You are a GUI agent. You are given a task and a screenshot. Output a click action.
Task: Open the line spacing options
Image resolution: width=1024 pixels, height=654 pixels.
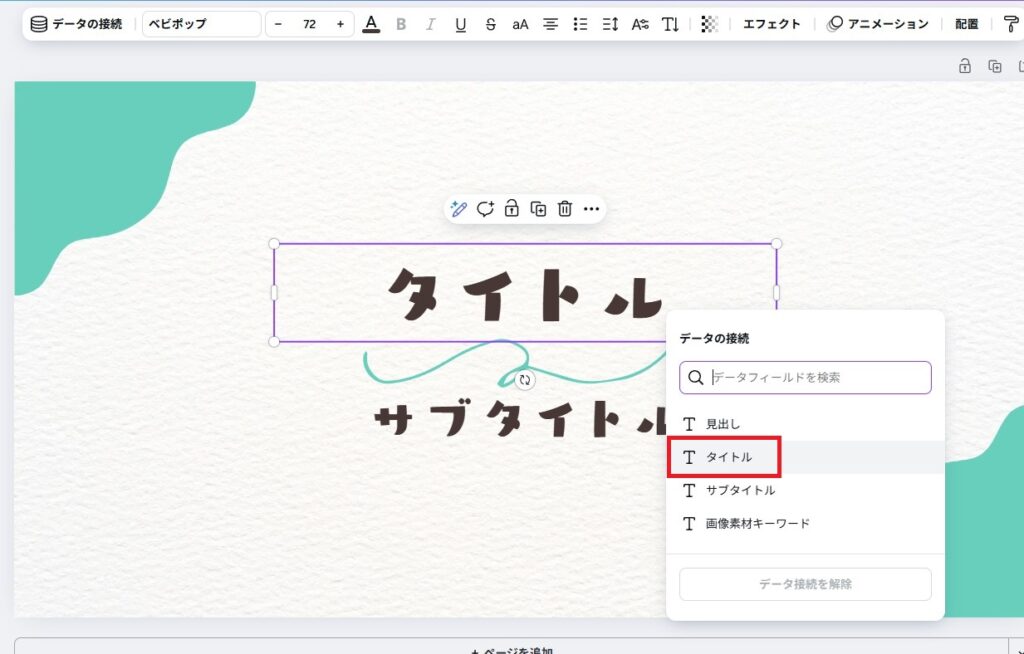610,24
